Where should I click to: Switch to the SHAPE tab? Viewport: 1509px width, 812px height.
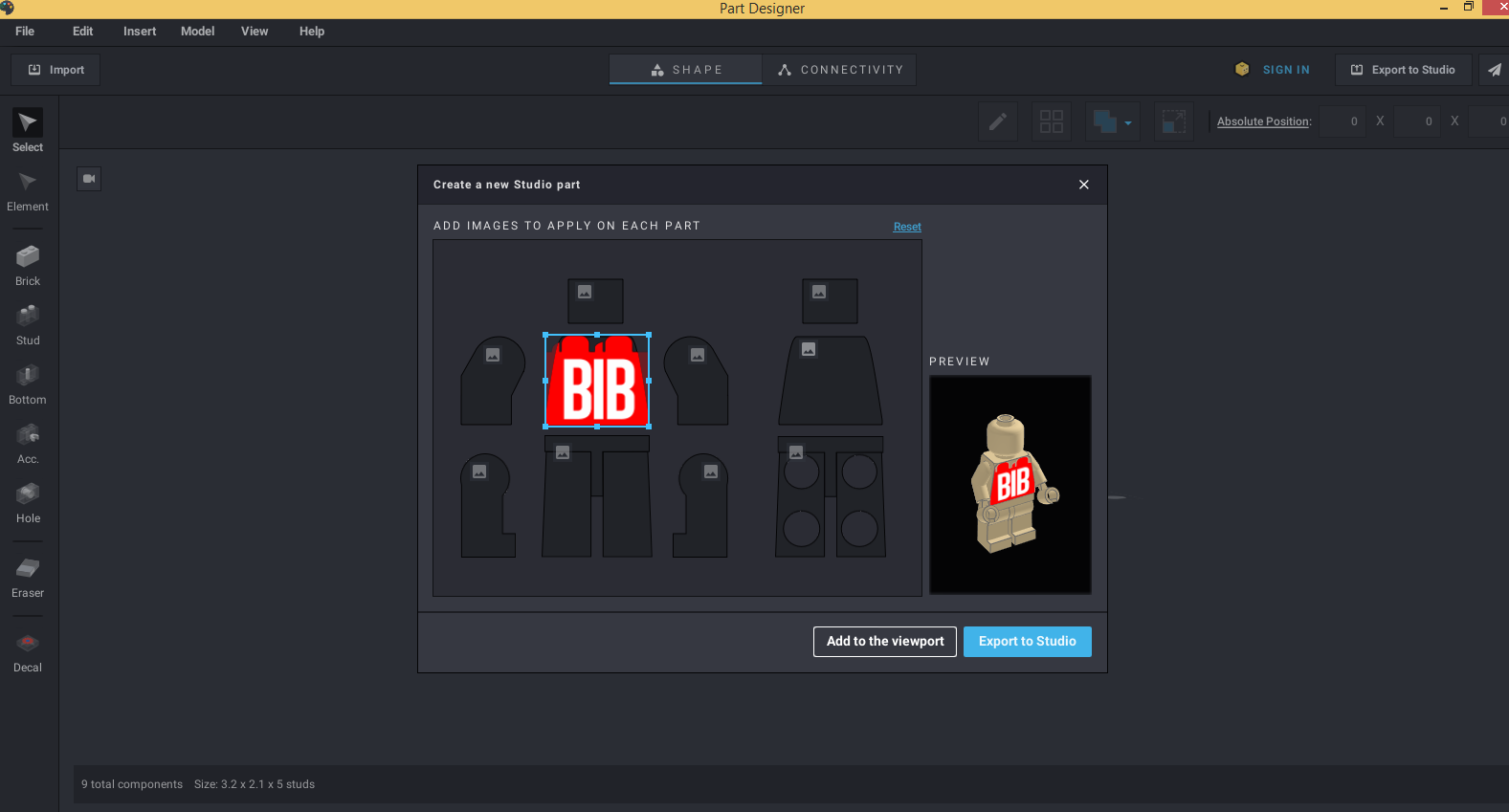coord(686,70)
